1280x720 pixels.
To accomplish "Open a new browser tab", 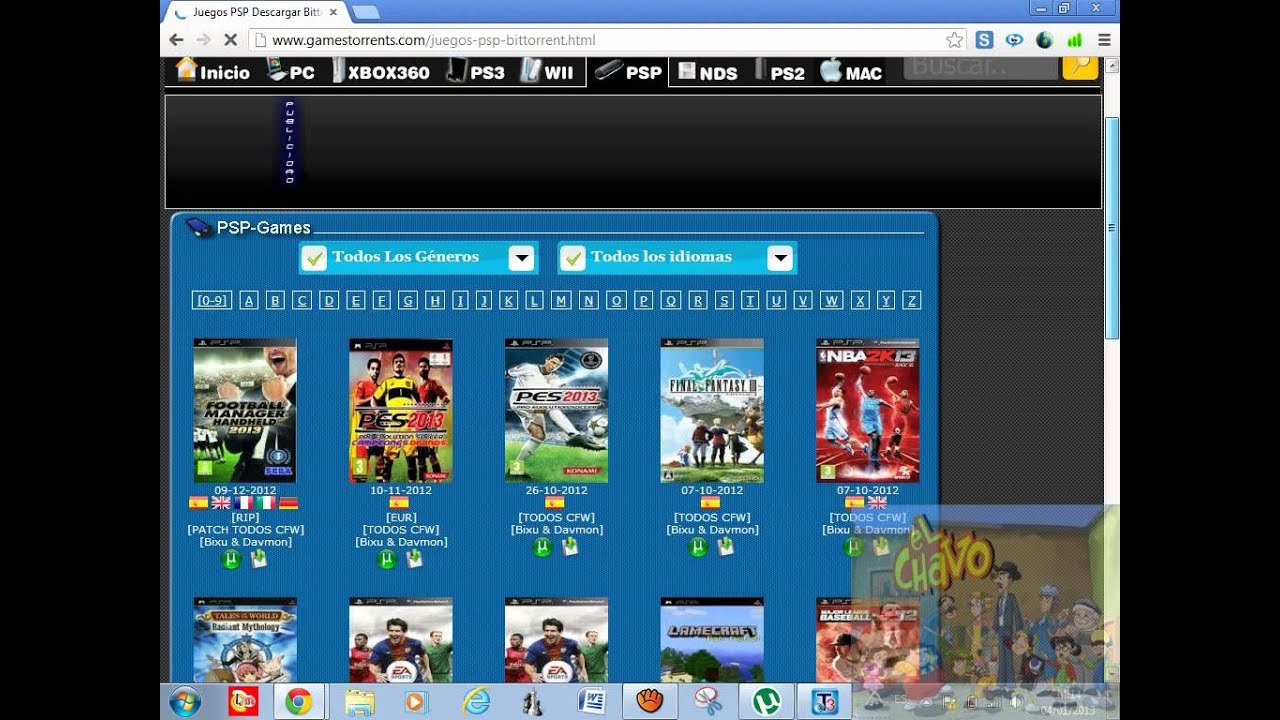I will click(x=365, y=12).
